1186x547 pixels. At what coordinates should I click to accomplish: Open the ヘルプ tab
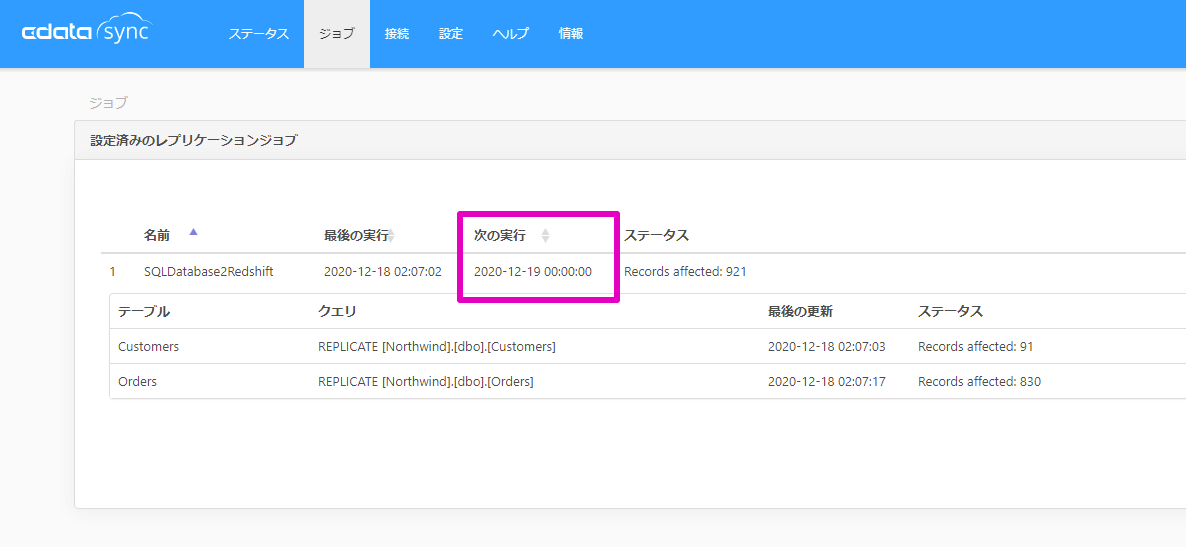coord(511,33)
